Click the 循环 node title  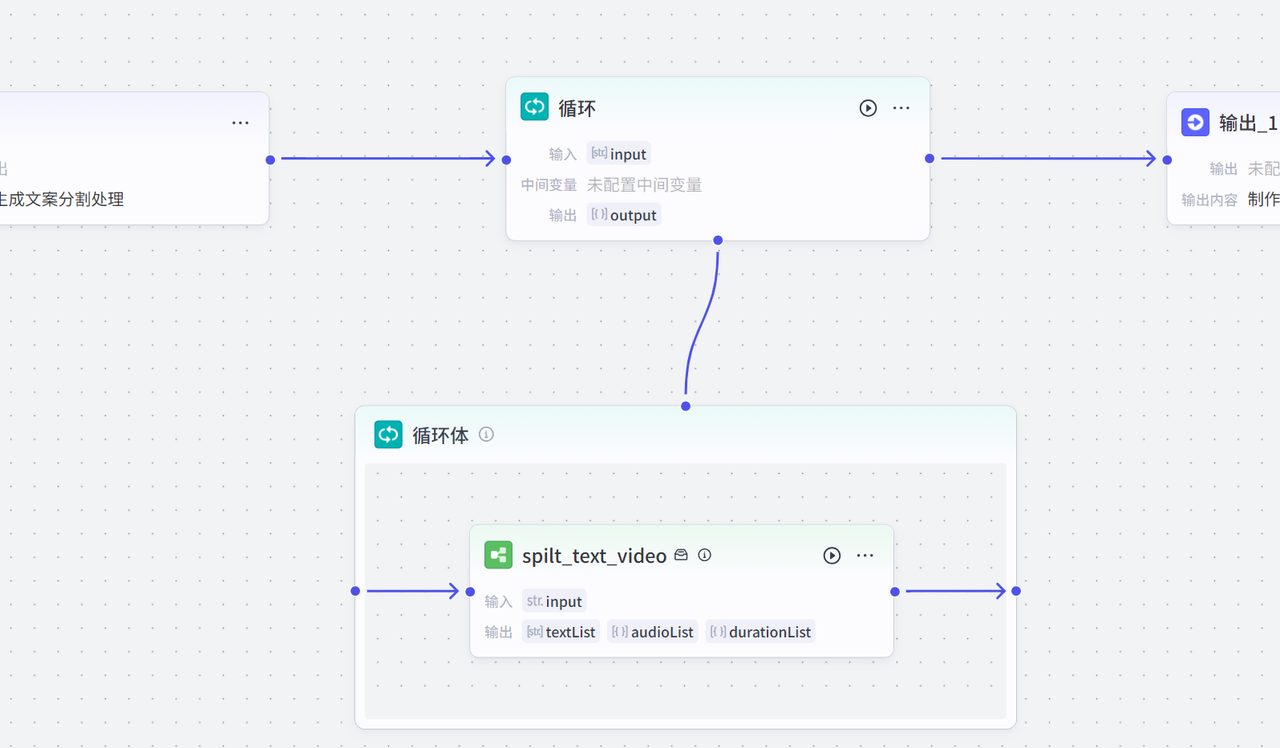pyautogui.click(x=577, y=108)
